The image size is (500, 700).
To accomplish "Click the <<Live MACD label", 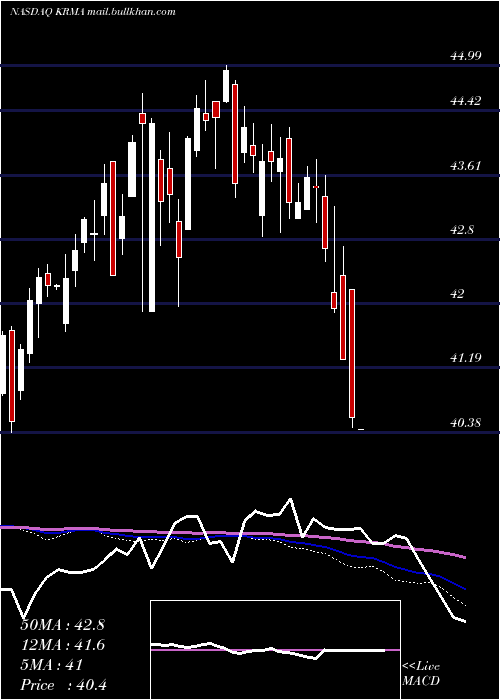I will point(421,674).
